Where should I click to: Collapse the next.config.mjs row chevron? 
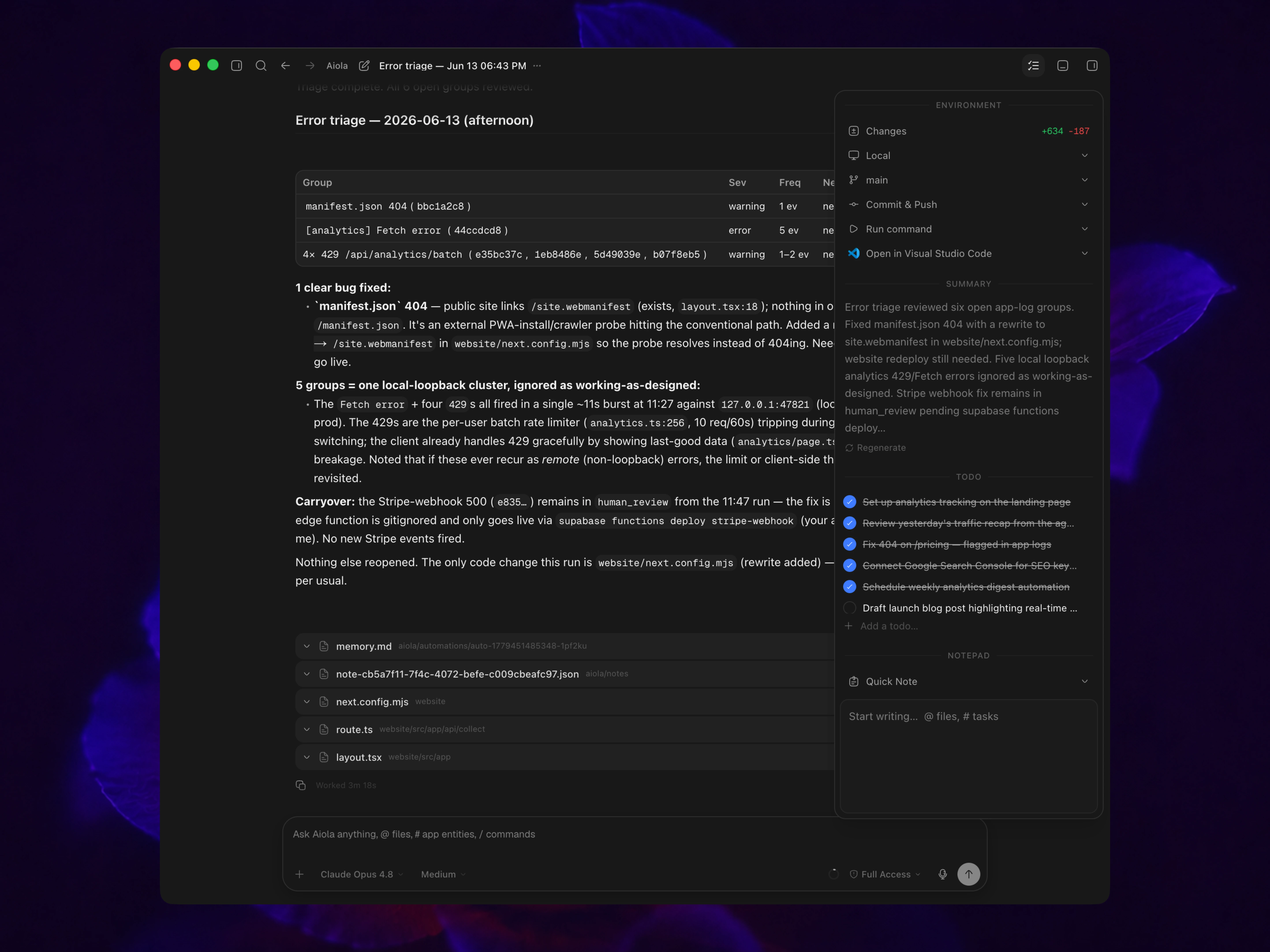(x=307, y=702)
